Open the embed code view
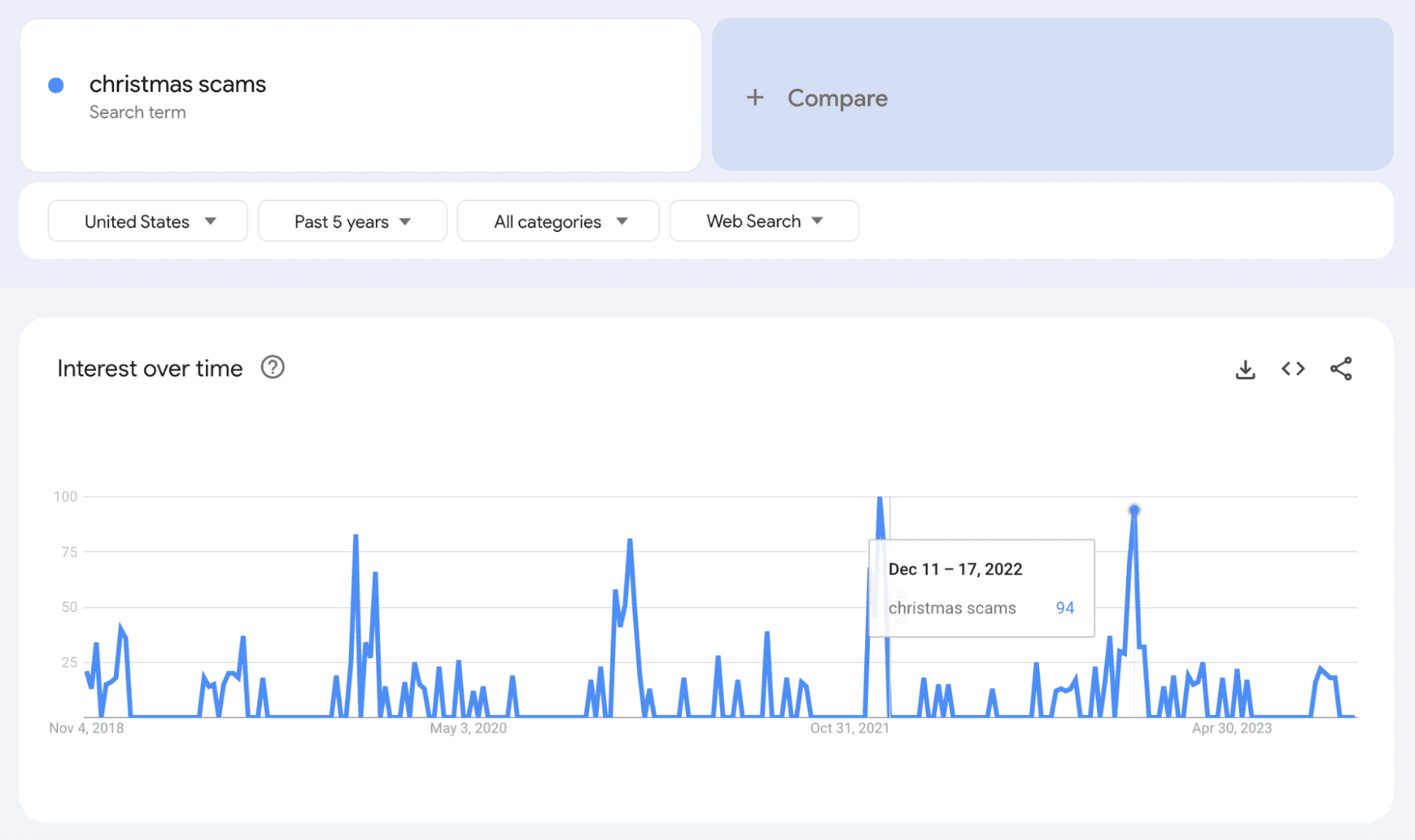 (x=1293, y=369)
